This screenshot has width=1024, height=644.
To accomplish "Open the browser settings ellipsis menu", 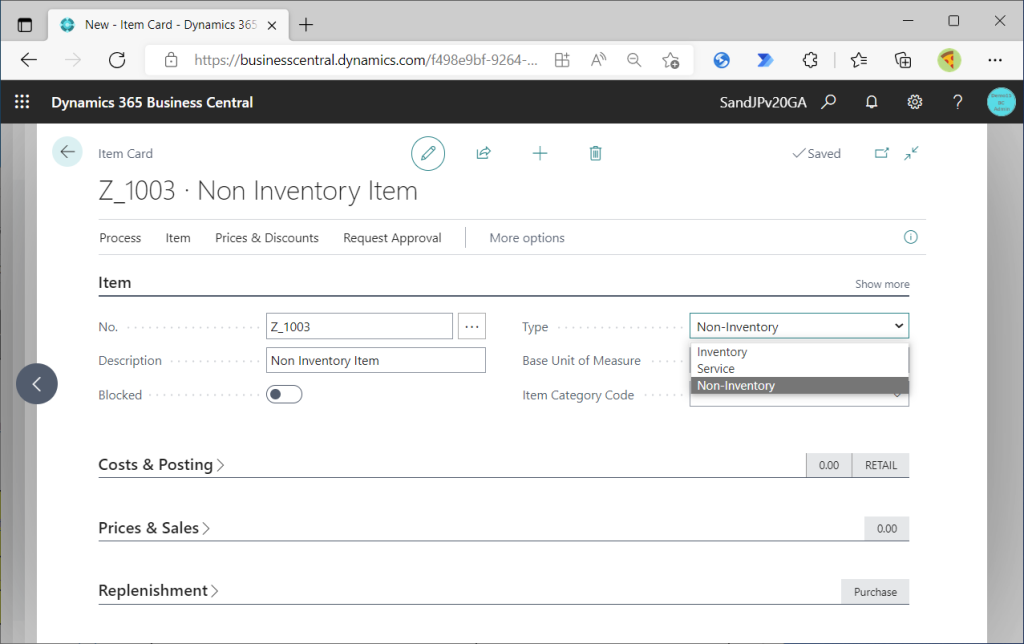I will [995, 60].
